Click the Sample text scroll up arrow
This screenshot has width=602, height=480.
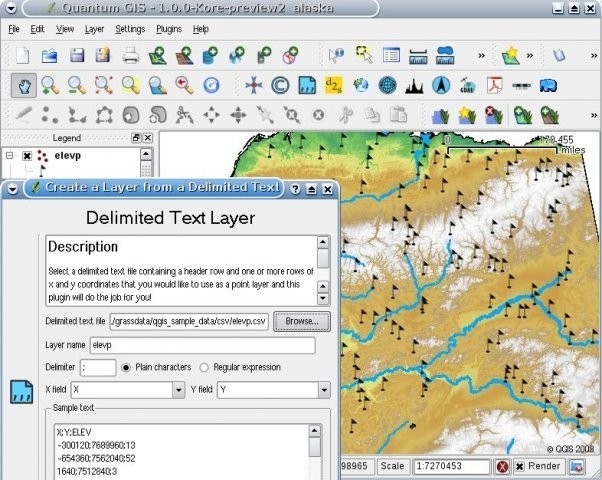(314, 430)
